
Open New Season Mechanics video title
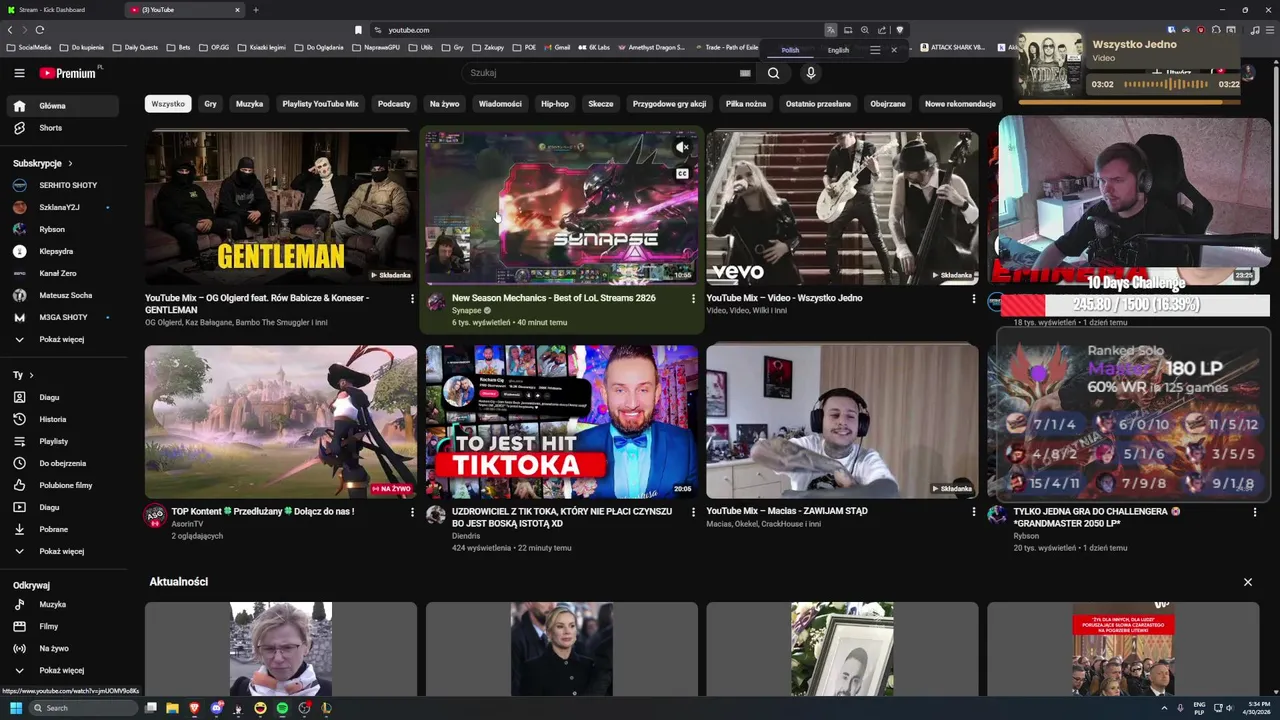point(554,298)
